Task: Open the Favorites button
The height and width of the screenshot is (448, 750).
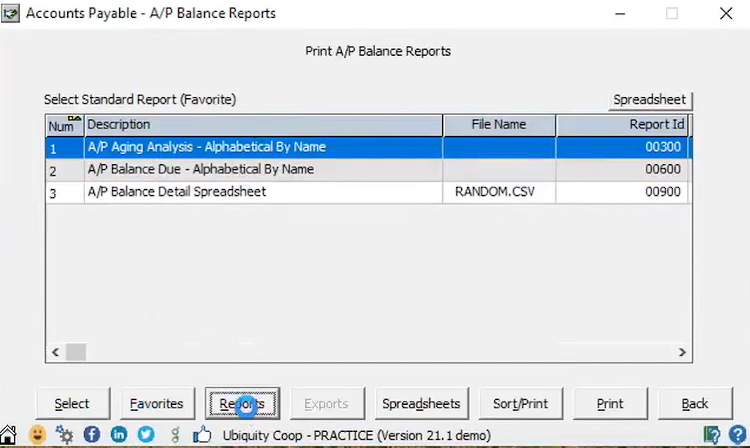Action: pyautogui.click(x=157, y=404)
